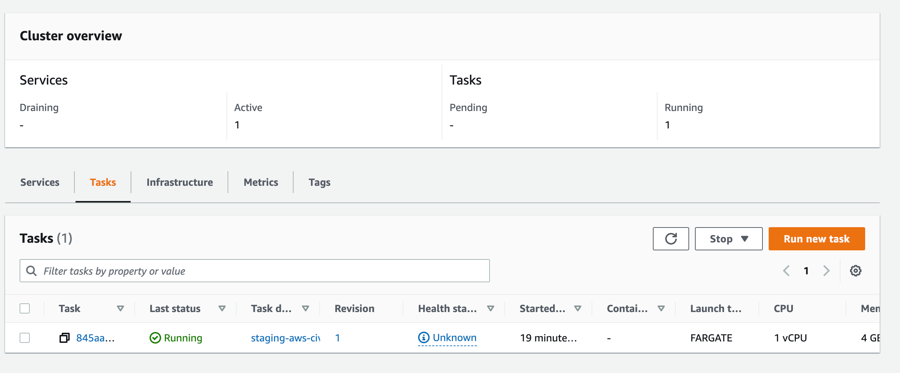The width and height of the screenshot is (900, 373).
Task: Click the 1 vCPU cell
Action: 790,338
